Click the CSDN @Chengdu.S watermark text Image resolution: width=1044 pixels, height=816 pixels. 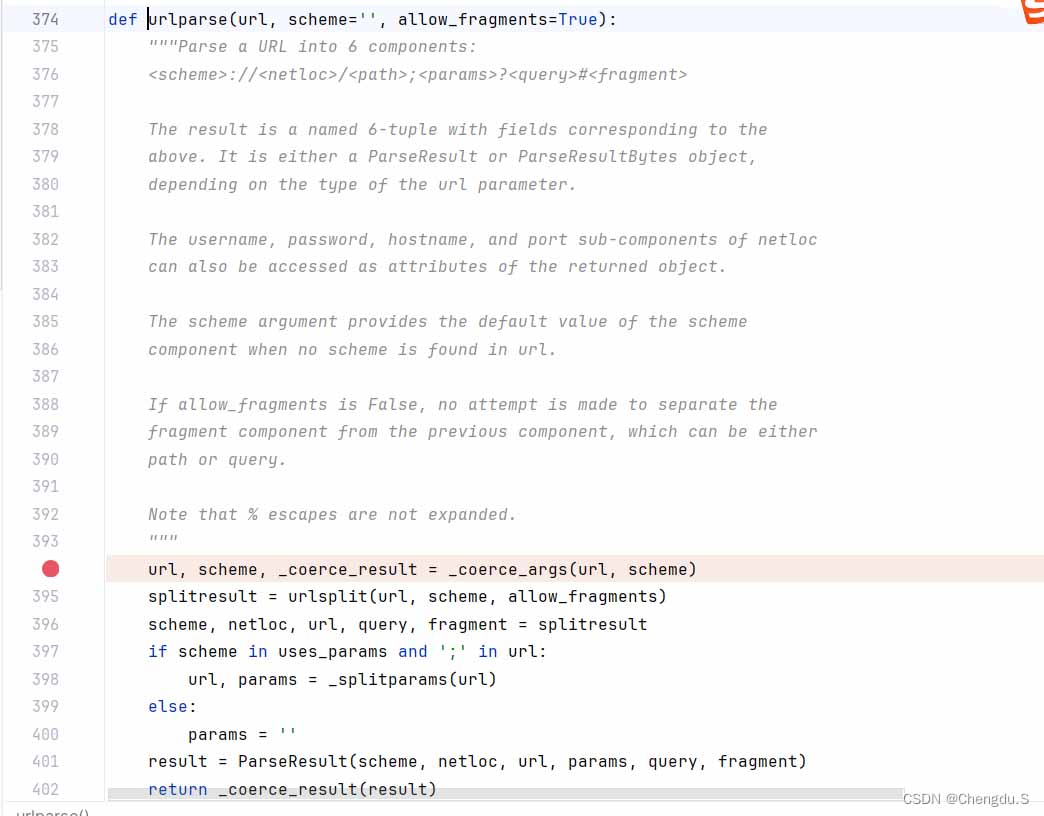(965, 799)
